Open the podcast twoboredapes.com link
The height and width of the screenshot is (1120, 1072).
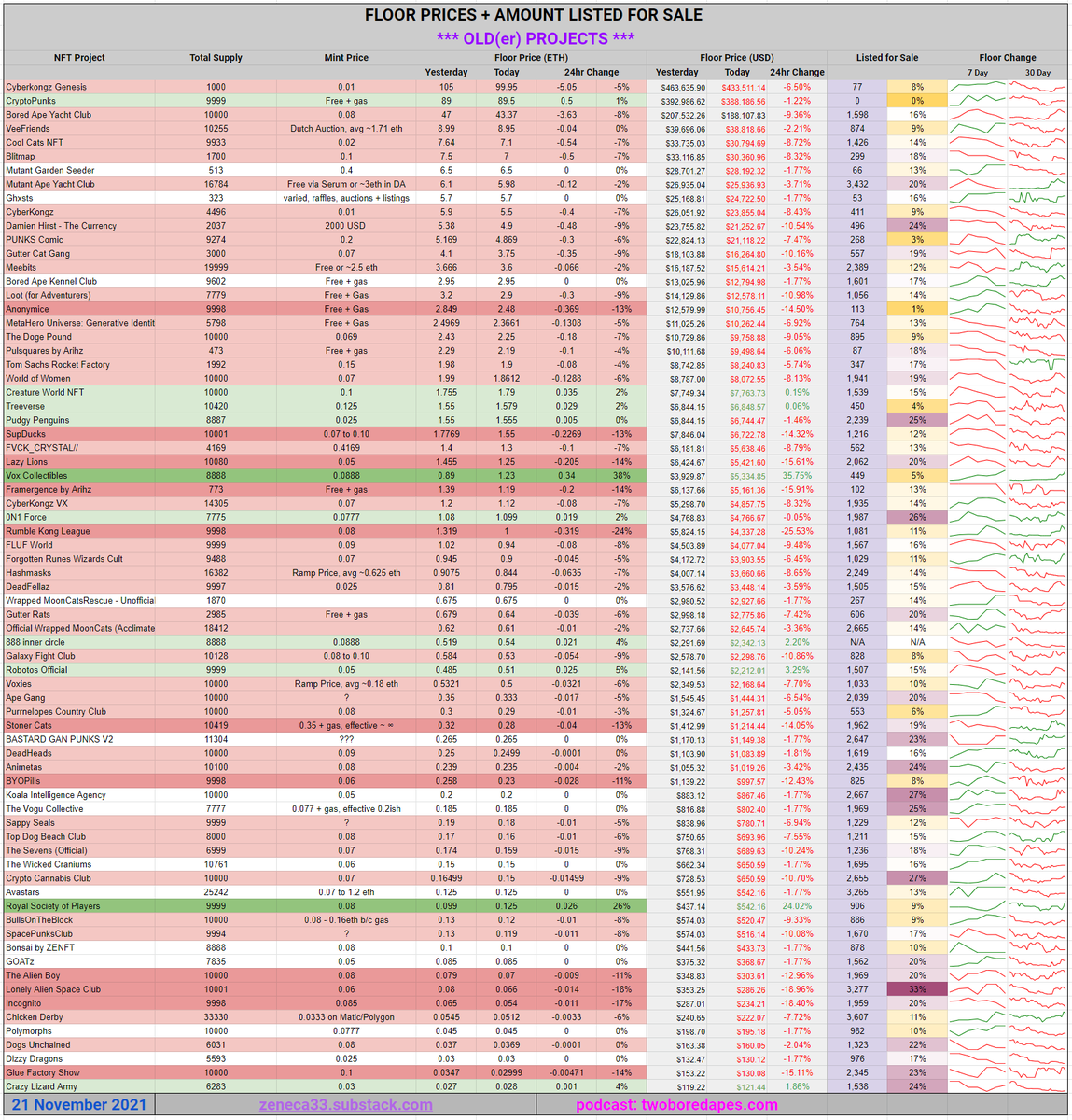click(676, 1105)
